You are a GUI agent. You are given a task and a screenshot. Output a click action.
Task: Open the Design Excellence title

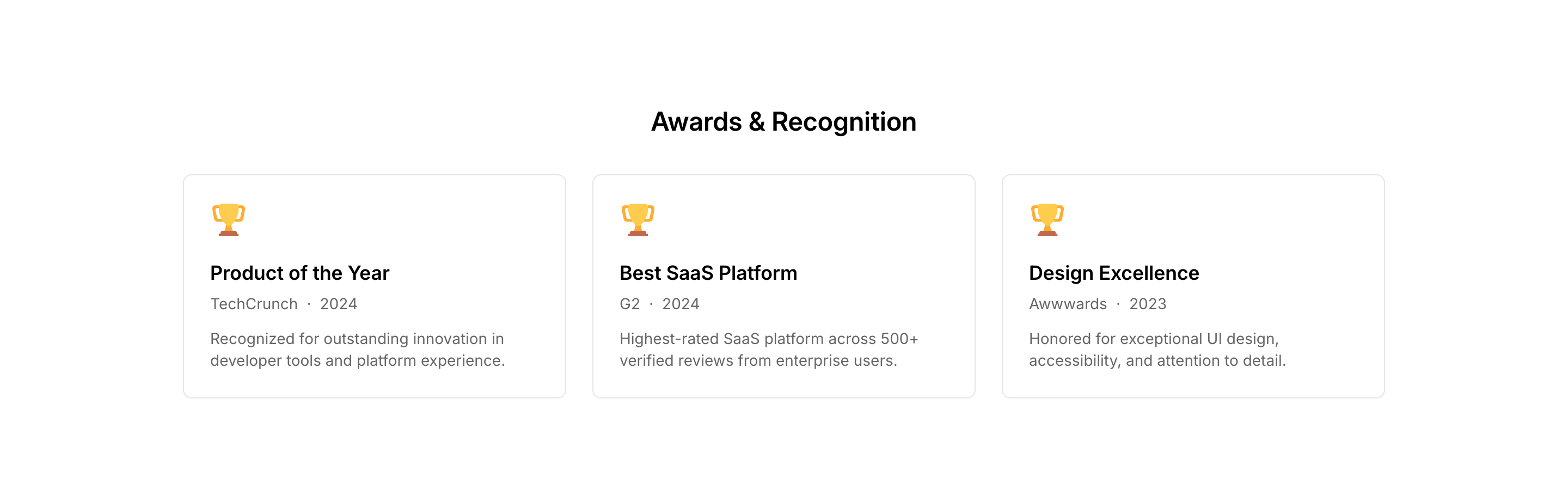coord(1113,273)
